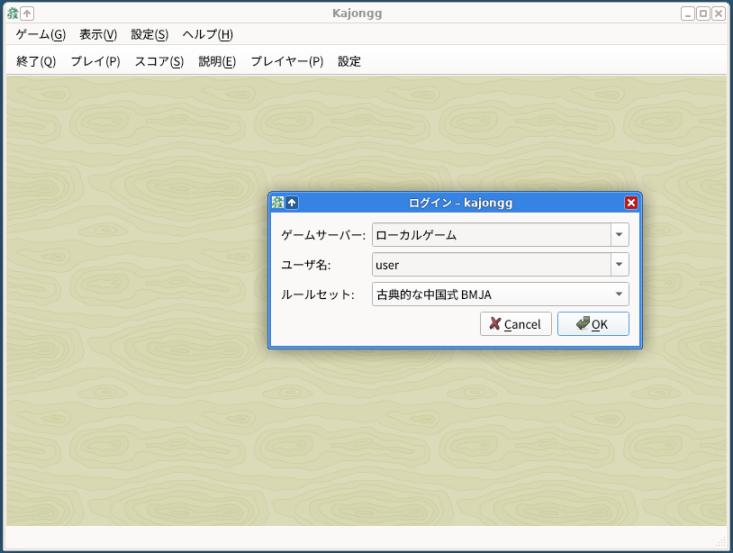Open the ゲーム(G) menu
Screen dimensions: 733x553
(x=41, y=35)
